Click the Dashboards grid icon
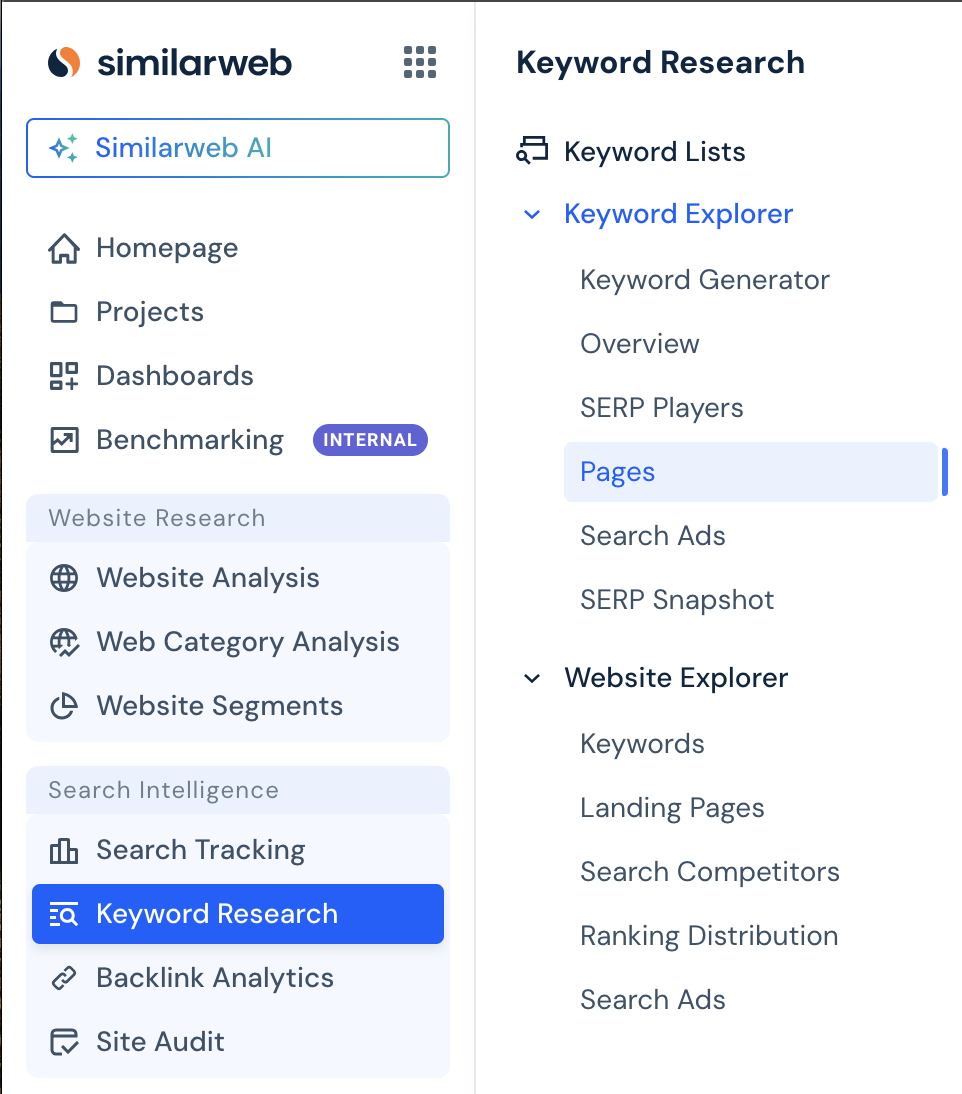 click(x=64, y=376)
